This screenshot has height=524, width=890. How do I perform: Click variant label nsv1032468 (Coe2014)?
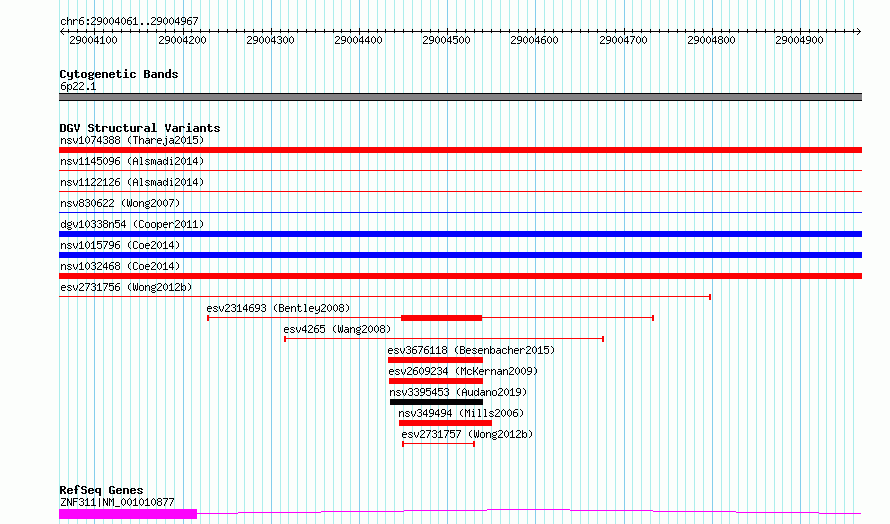click(x=120, y=266)
